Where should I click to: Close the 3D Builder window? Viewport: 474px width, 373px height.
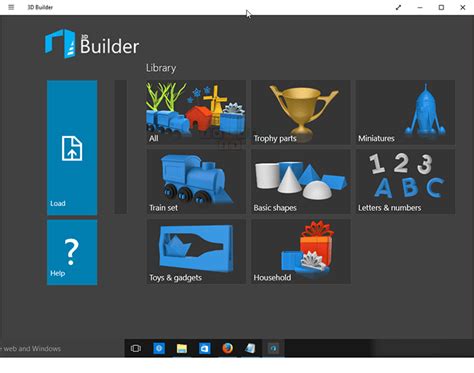[x=463, y=7]
